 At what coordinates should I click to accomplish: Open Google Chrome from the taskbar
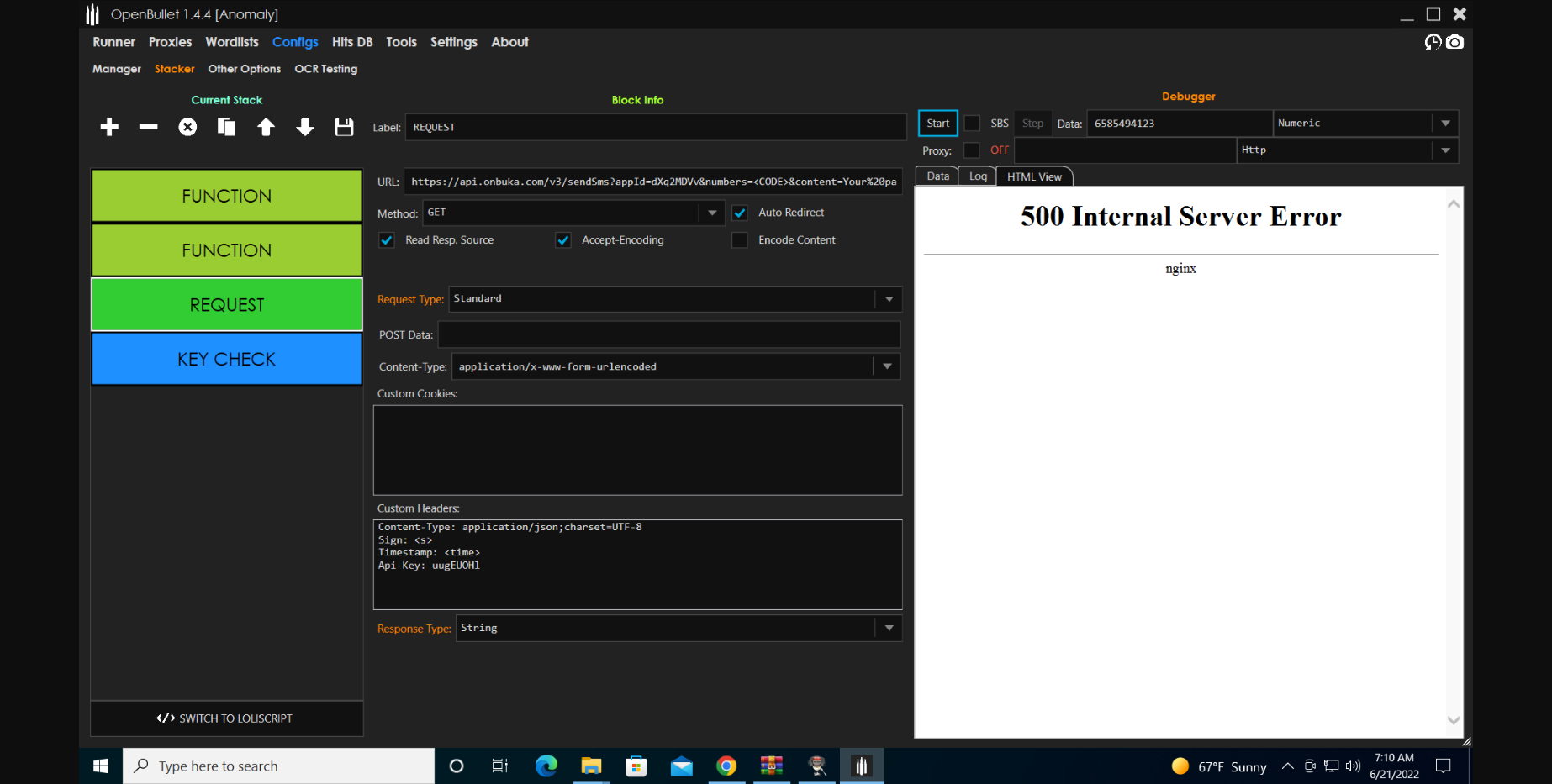[x=726, y=766]
